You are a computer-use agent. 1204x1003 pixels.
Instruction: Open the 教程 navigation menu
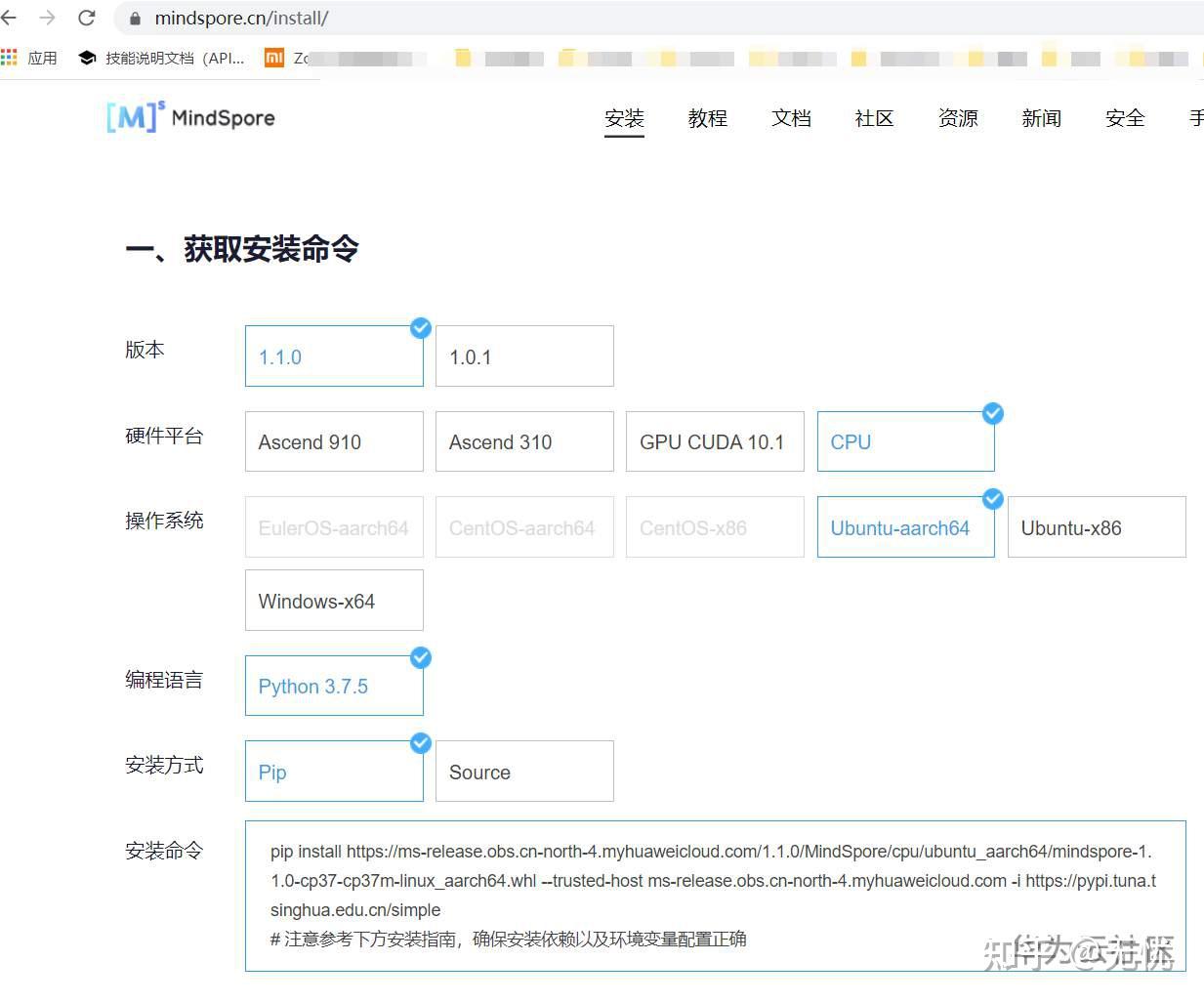707,118
